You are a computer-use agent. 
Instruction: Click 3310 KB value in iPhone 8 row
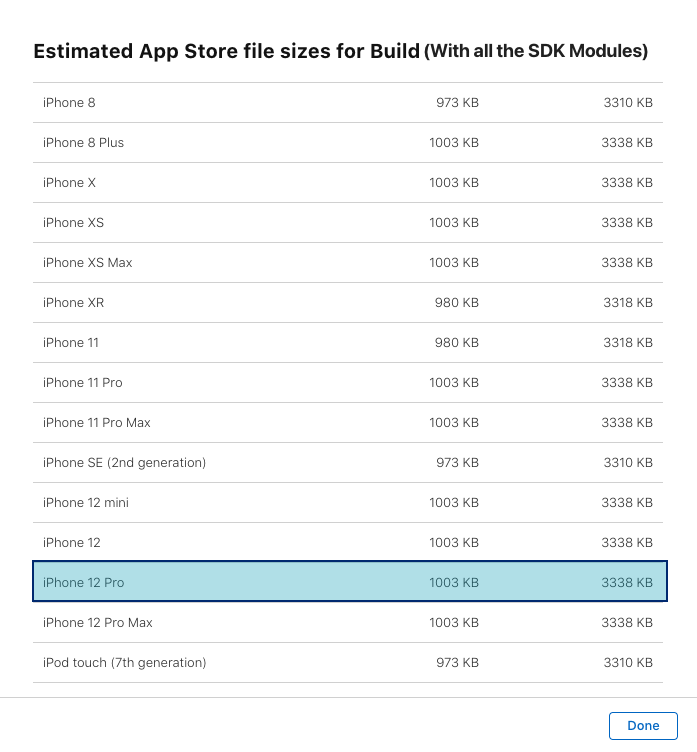coord(628,103)
